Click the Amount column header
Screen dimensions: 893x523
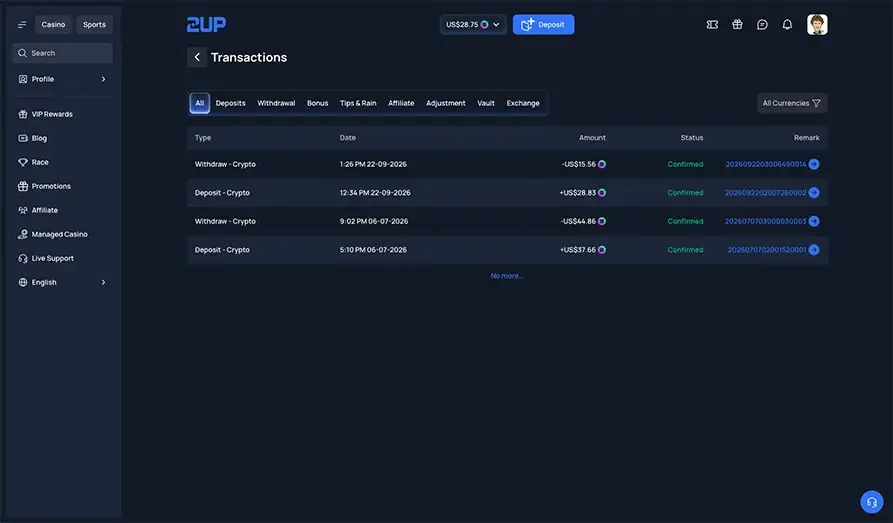(592, 138)
